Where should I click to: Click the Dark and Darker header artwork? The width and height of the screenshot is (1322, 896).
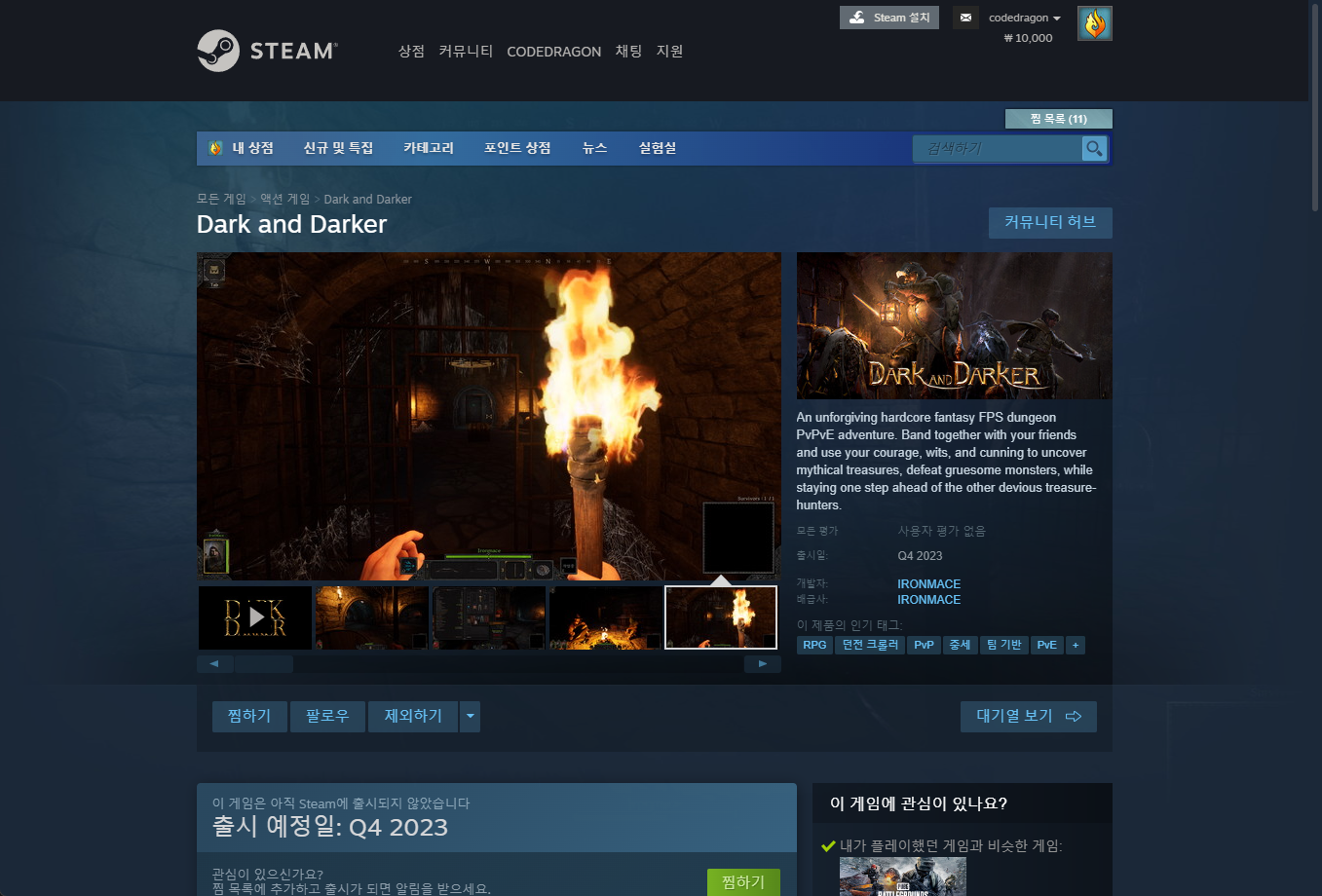[954, 326]
